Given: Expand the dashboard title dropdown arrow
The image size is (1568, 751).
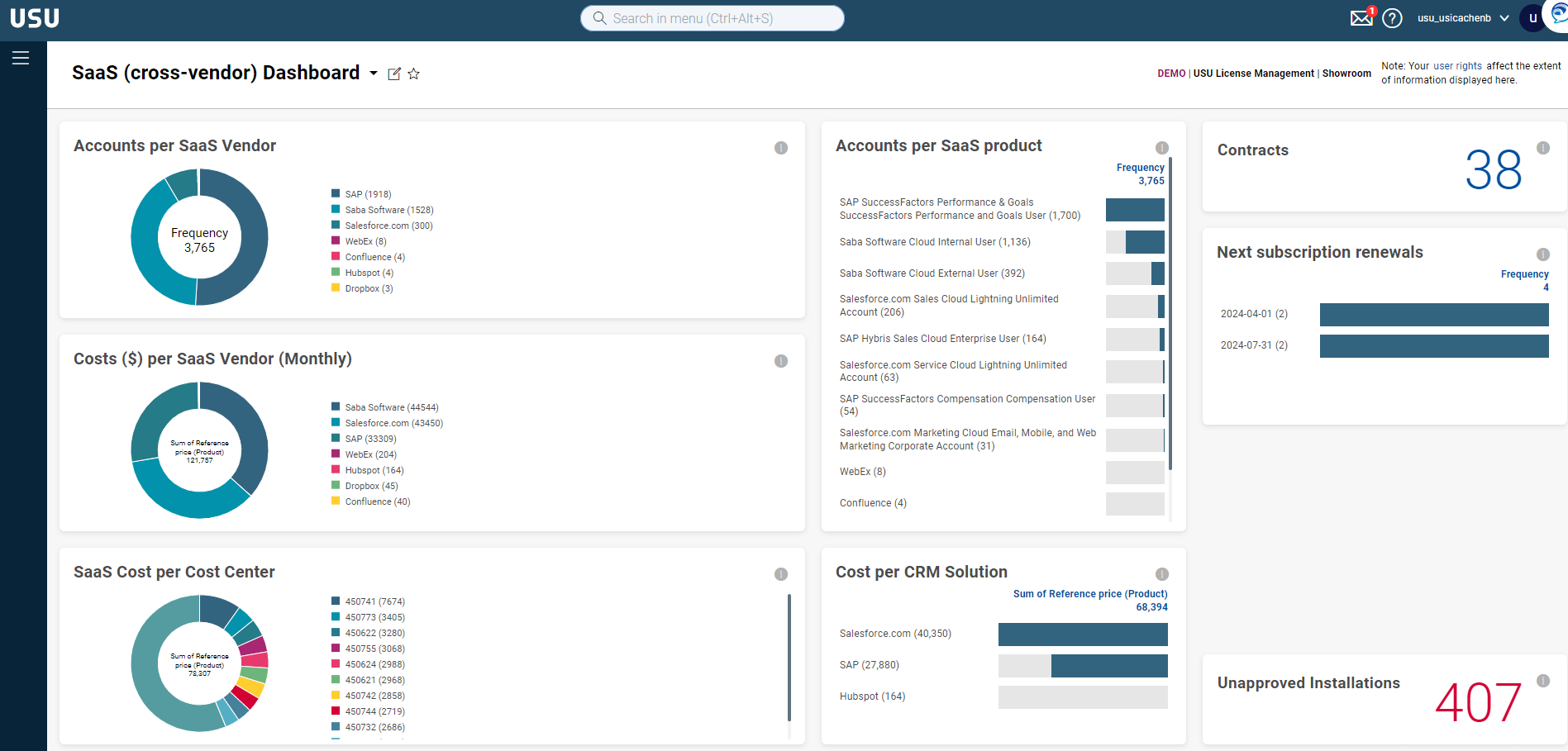Looking at the screenshot, I should [374, 74].
